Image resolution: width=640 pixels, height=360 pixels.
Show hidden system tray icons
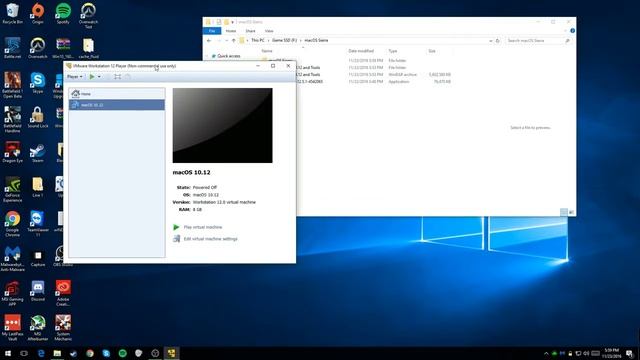(x=546, y=353)
